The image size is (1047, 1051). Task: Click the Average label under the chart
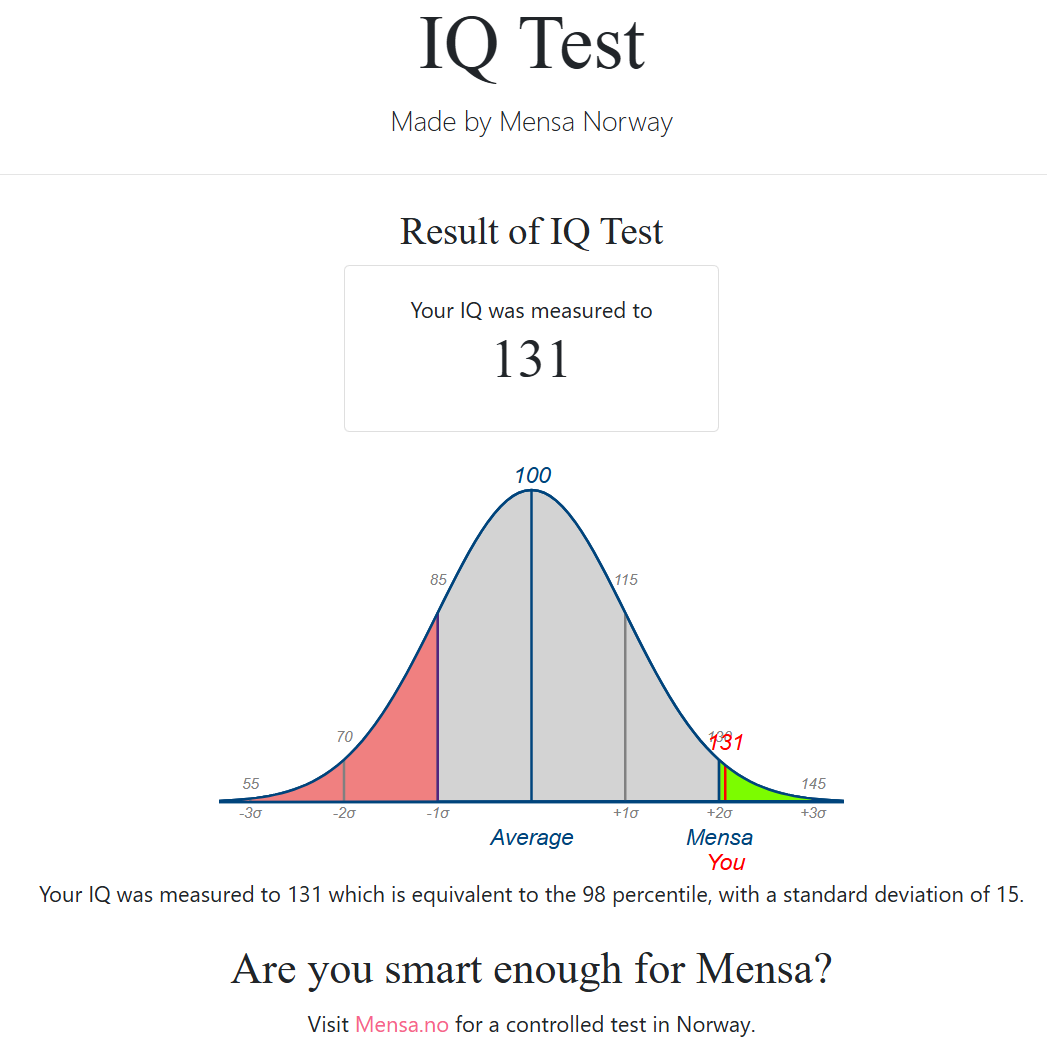(x=532, y=838)
